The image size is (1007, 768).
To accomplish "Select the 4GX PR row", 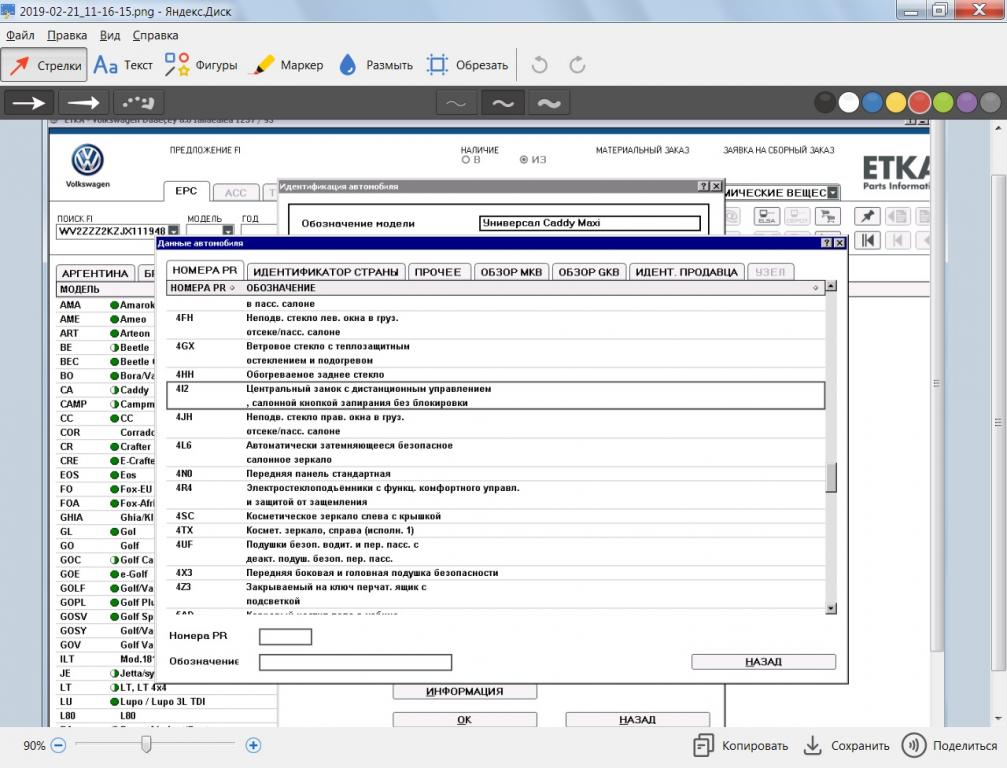I will 496,353.
